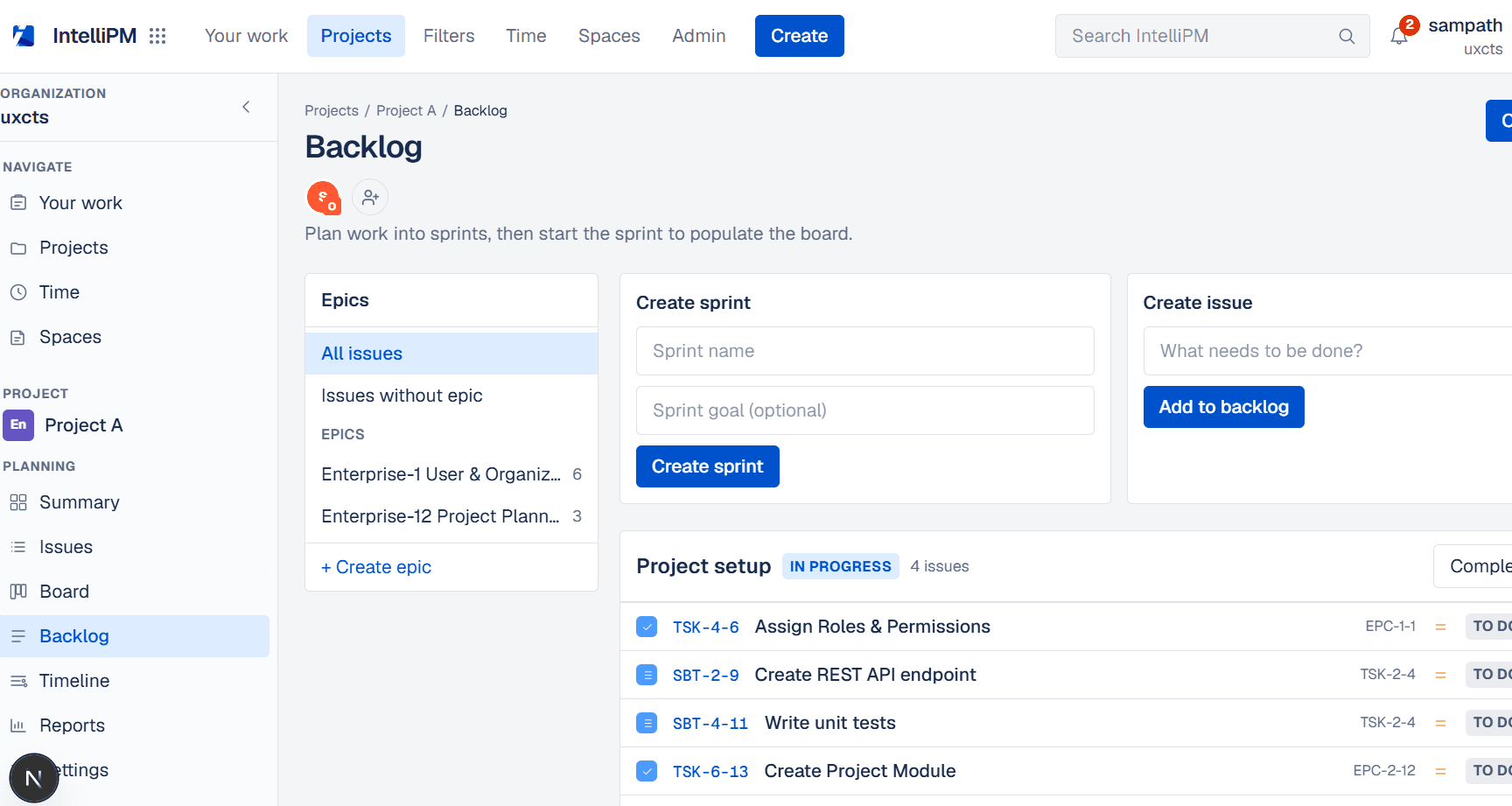Screen dimensions: 1512x806
Task: Open issue key TSK-6-13
Action: (710, 772)
